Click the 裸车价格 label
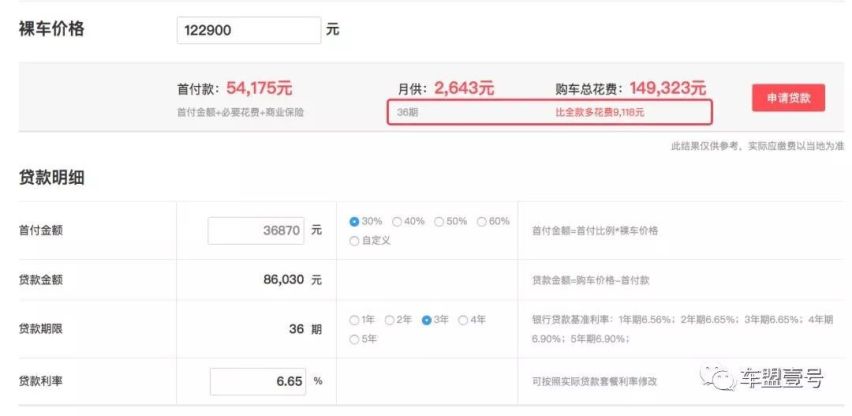 point(52,29)
